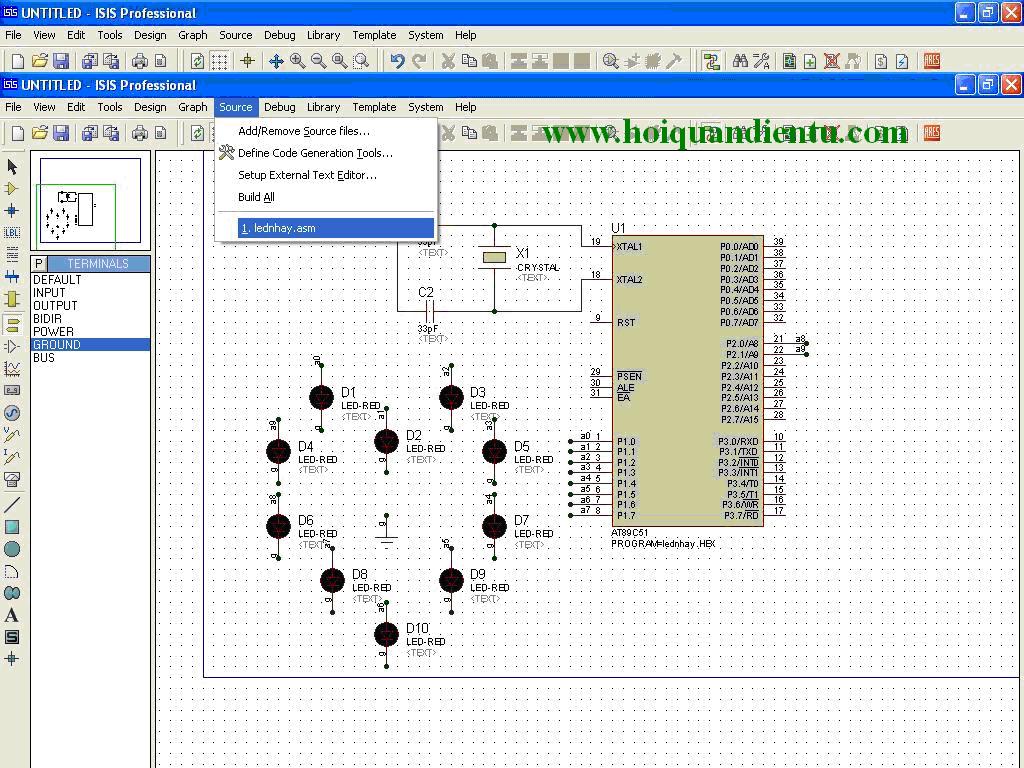Select the Selection mode arrow tool
The image size is (1024, 768).
[x=12, y=167]
